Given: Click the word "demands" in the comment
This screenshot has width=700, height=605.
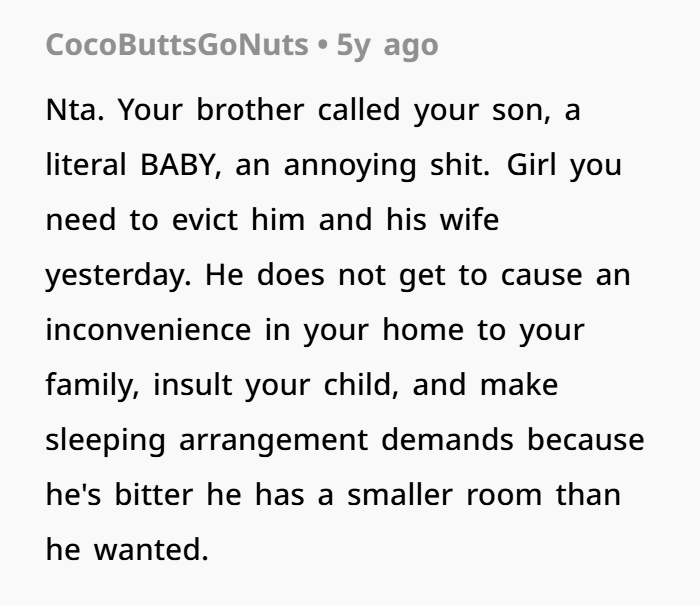Looking at the screenshot, I should (461, 439).
